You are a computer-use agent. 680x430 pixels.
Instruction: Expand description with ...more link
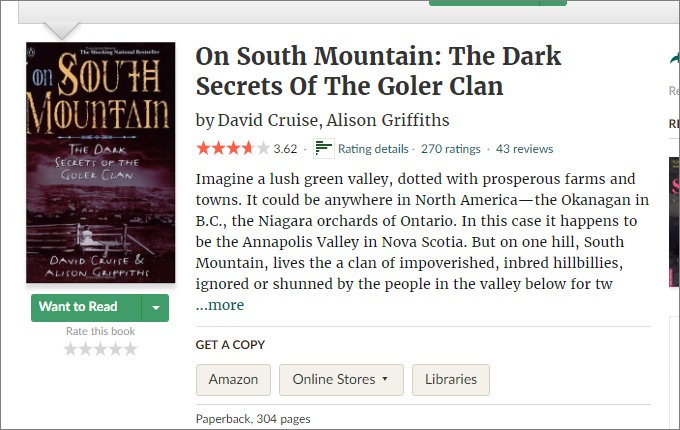pos(220,305)
